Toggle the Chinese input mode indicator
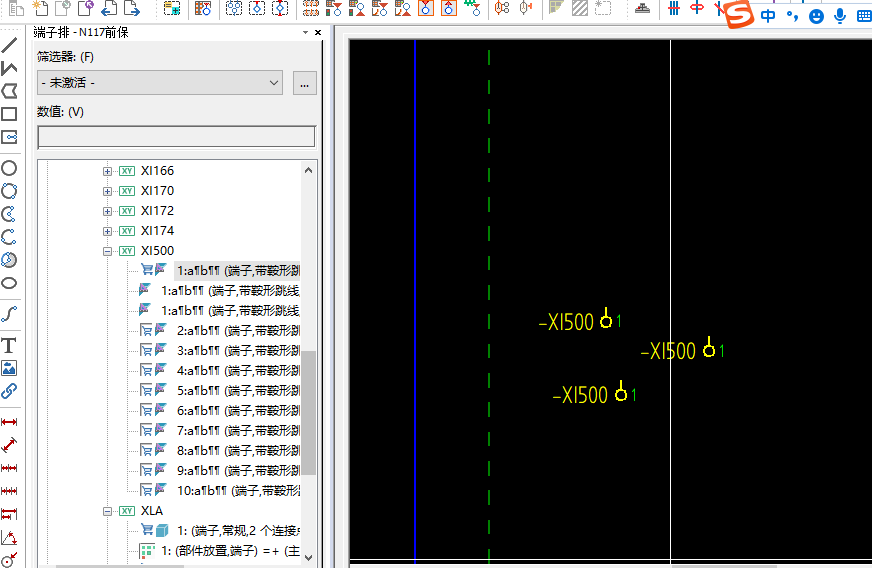The image size is (872, 568). coord(768,17)
